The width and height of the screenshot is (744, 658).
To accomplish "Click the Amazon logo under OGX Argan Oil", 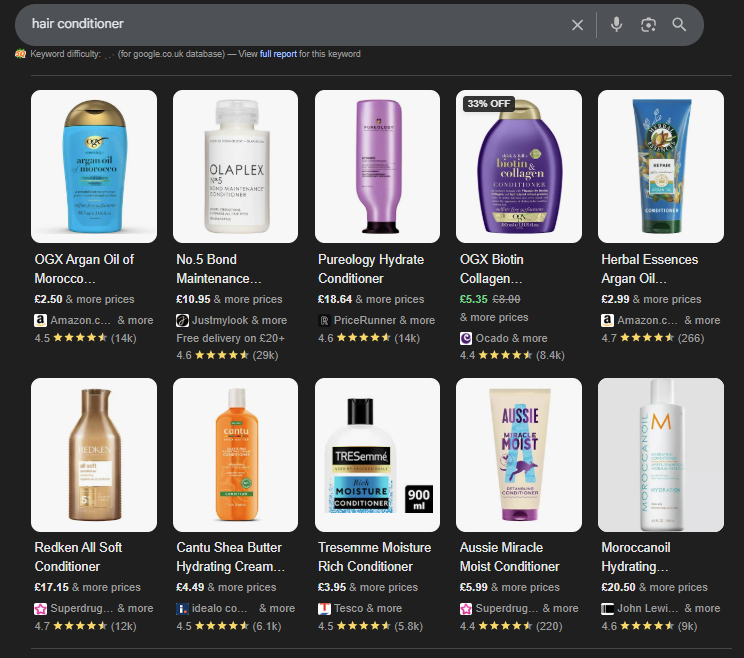I will tap(40, 320).
